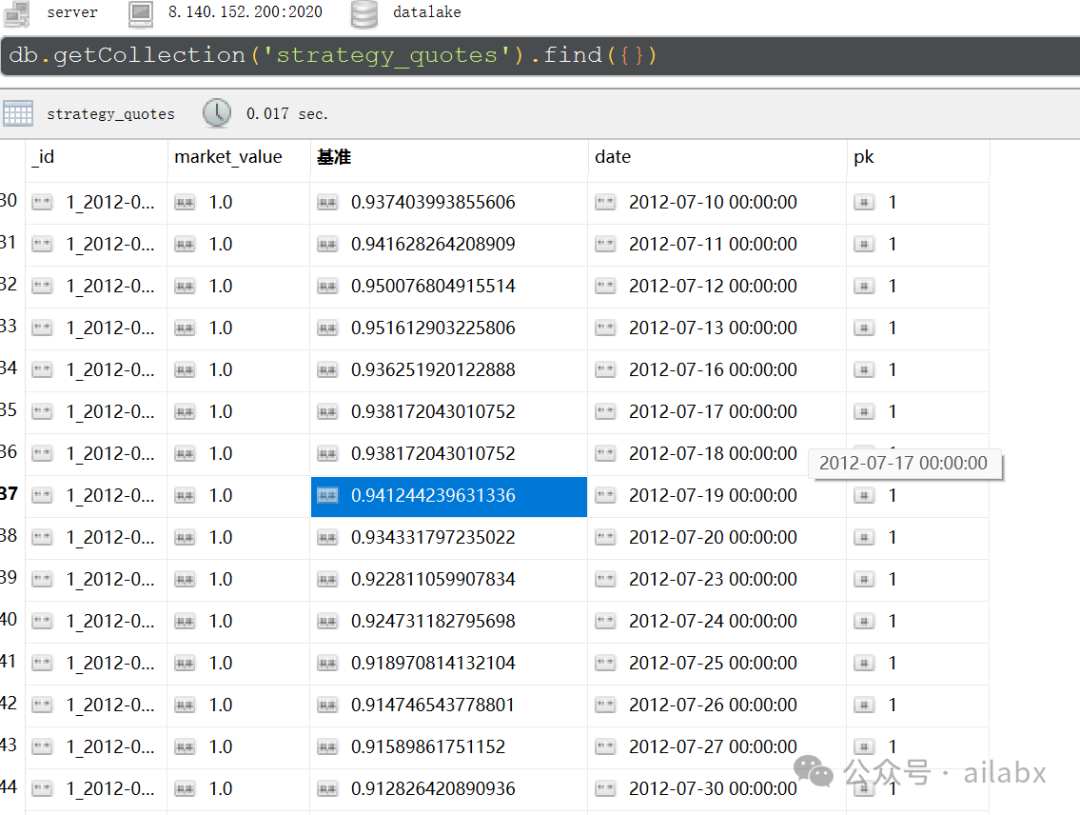Click the double type icon beside 0.91589861751152
The image size is (1080, 815).
click(x=327, y=747)
